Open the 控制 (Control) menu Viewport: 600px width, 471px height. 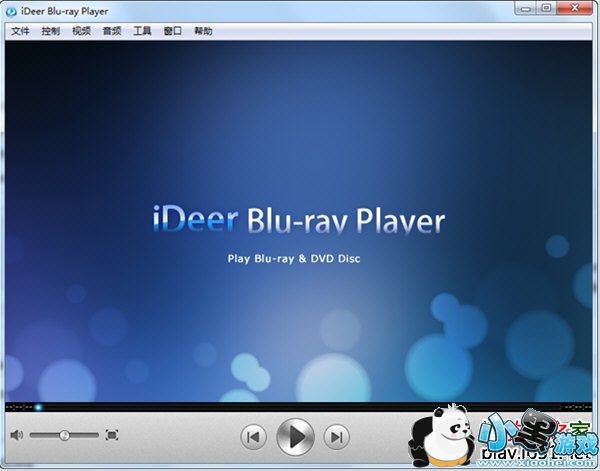click(51, 31)
